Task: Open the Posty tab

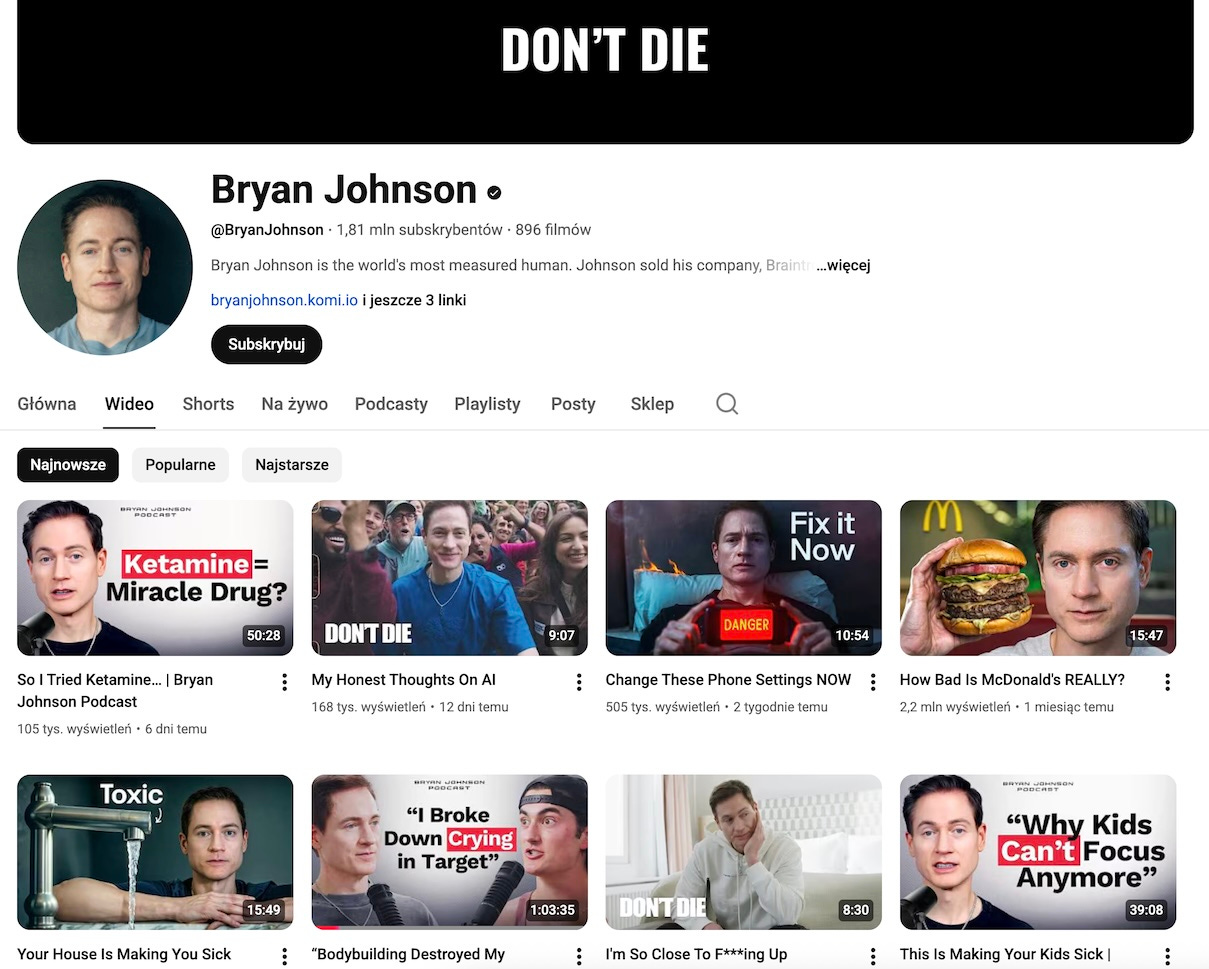Action: [x=573, y=404]
